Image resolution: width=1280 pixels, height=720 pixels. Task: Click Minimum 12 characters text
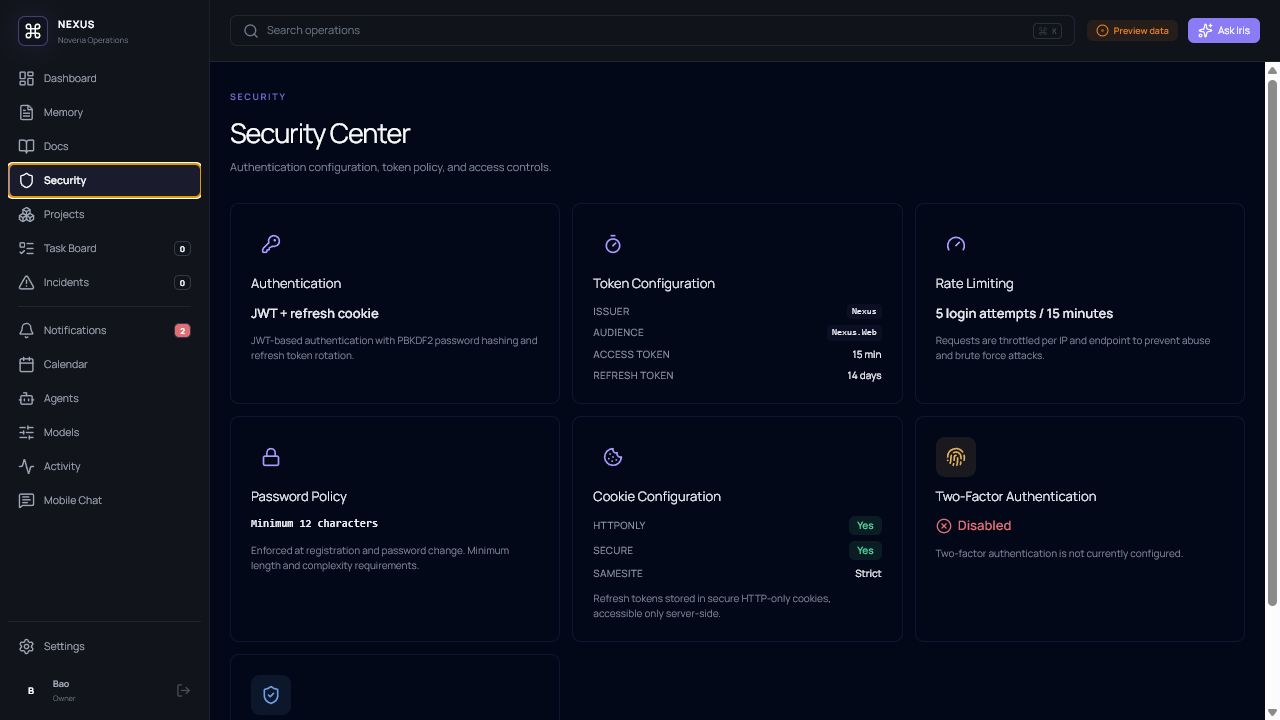(314, 523)
